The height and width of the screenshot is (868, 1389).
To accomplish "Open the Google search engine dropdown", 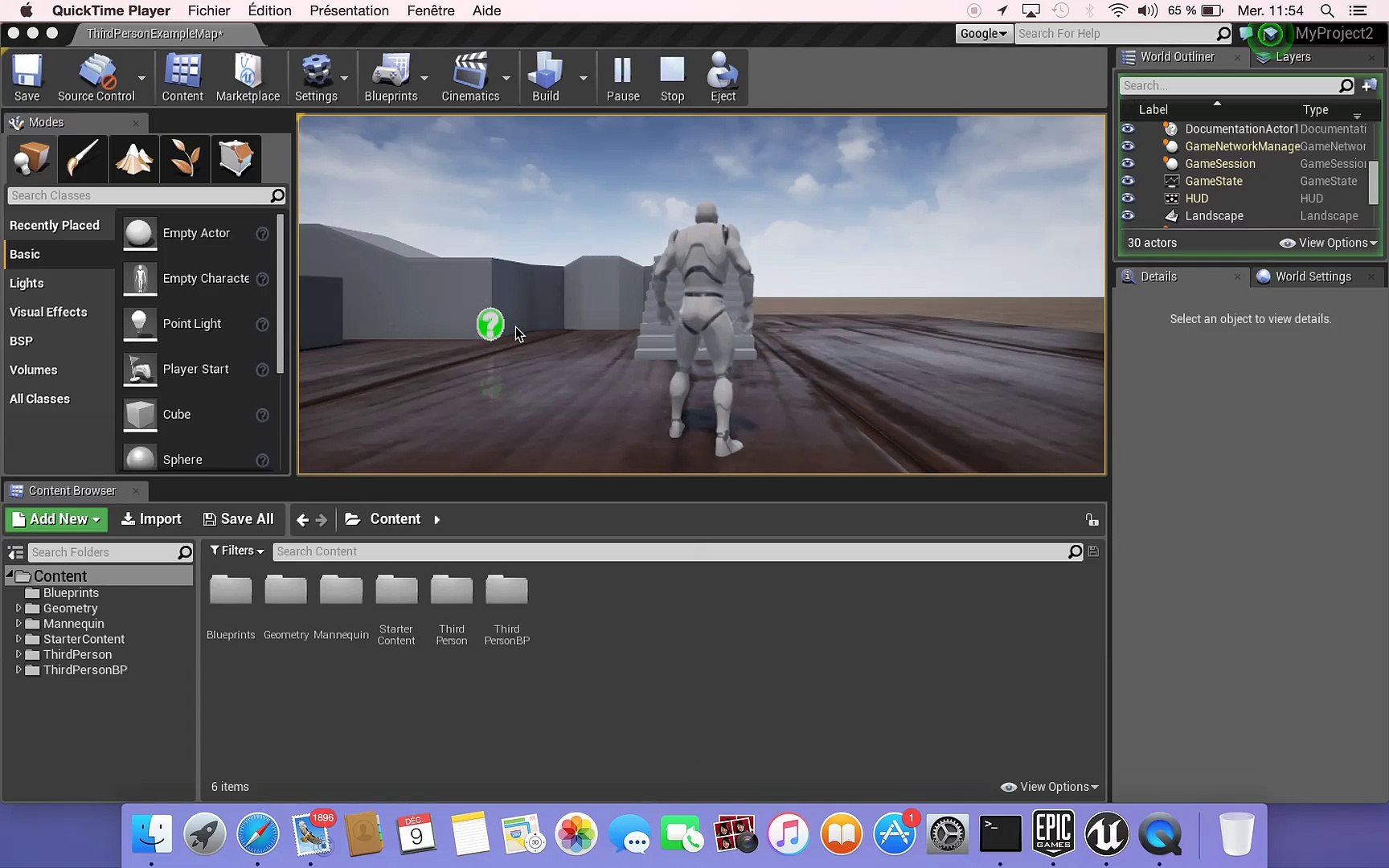I will [984, 33].
